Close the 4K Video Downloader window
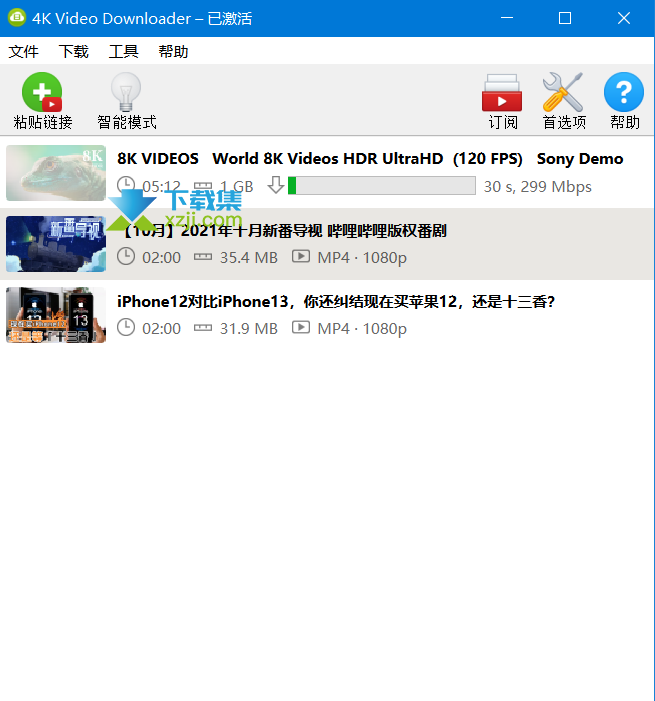This screenshot has width=655, height=701. (x=624, y=18)
